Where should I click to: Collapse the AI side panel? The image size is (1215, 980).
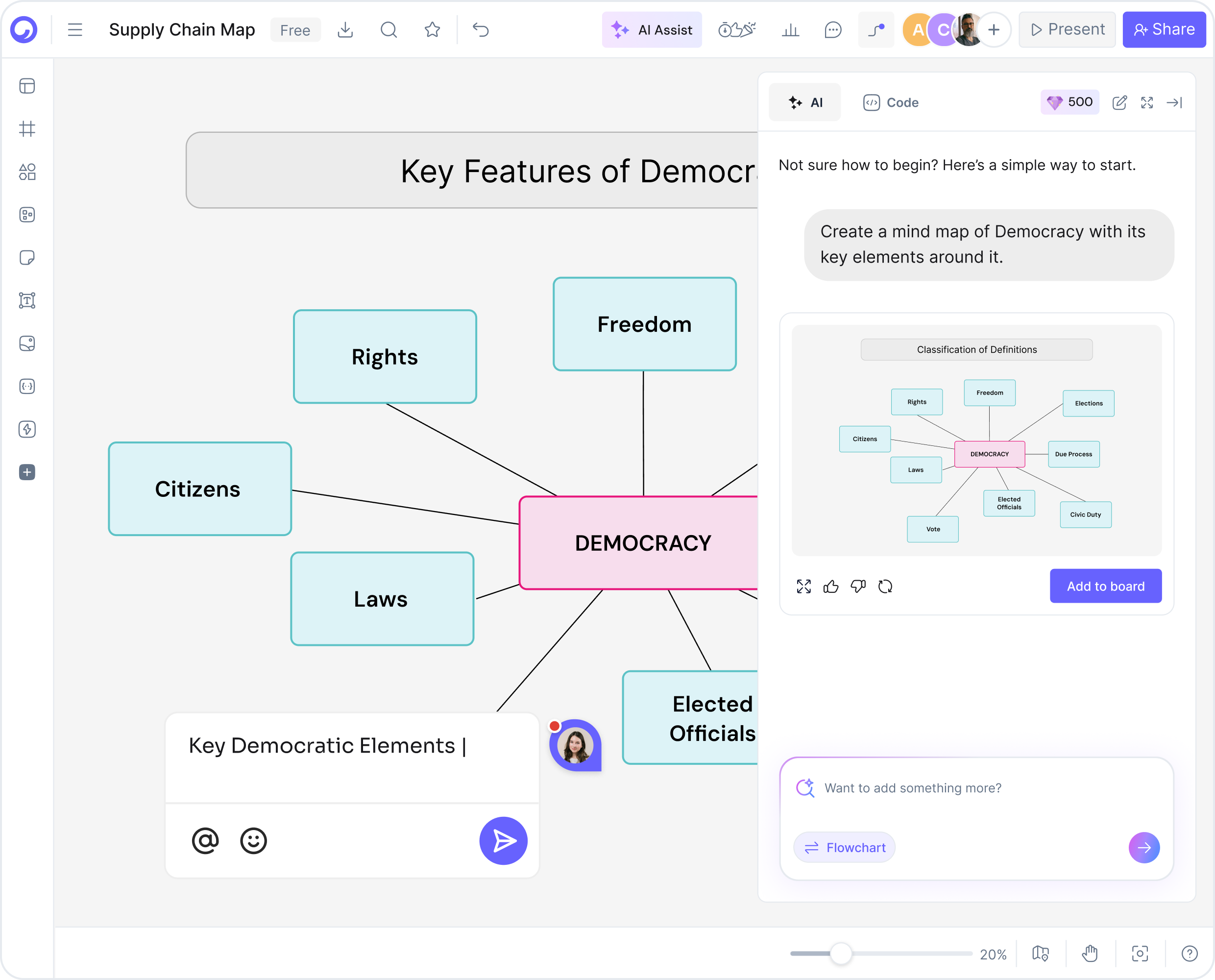(1174, 103)
